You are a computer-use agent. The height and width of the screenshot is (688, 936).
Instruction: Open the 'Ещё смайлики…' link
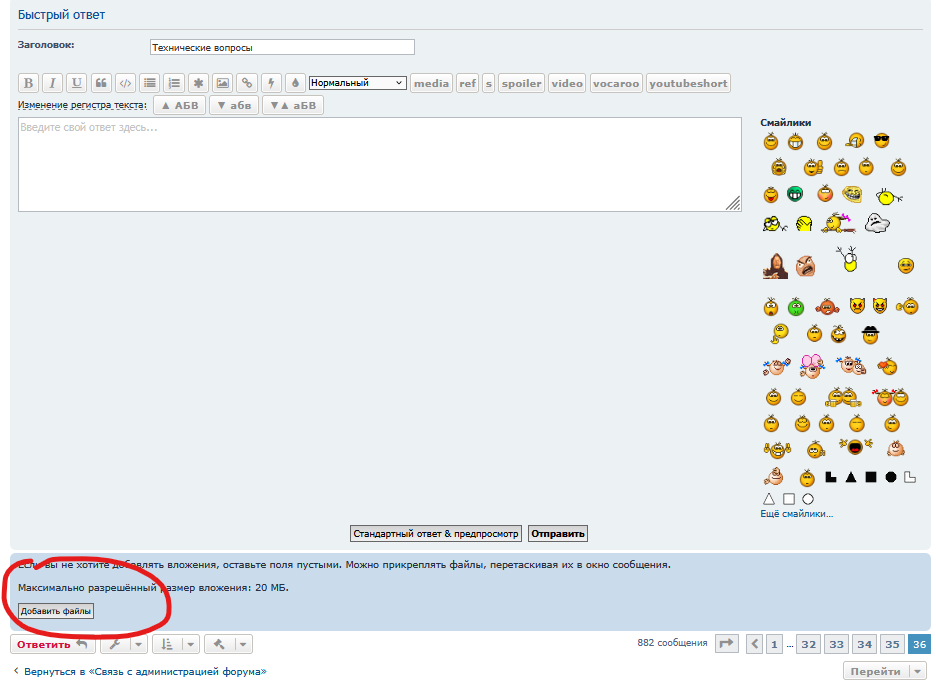[x=796, y=514]
